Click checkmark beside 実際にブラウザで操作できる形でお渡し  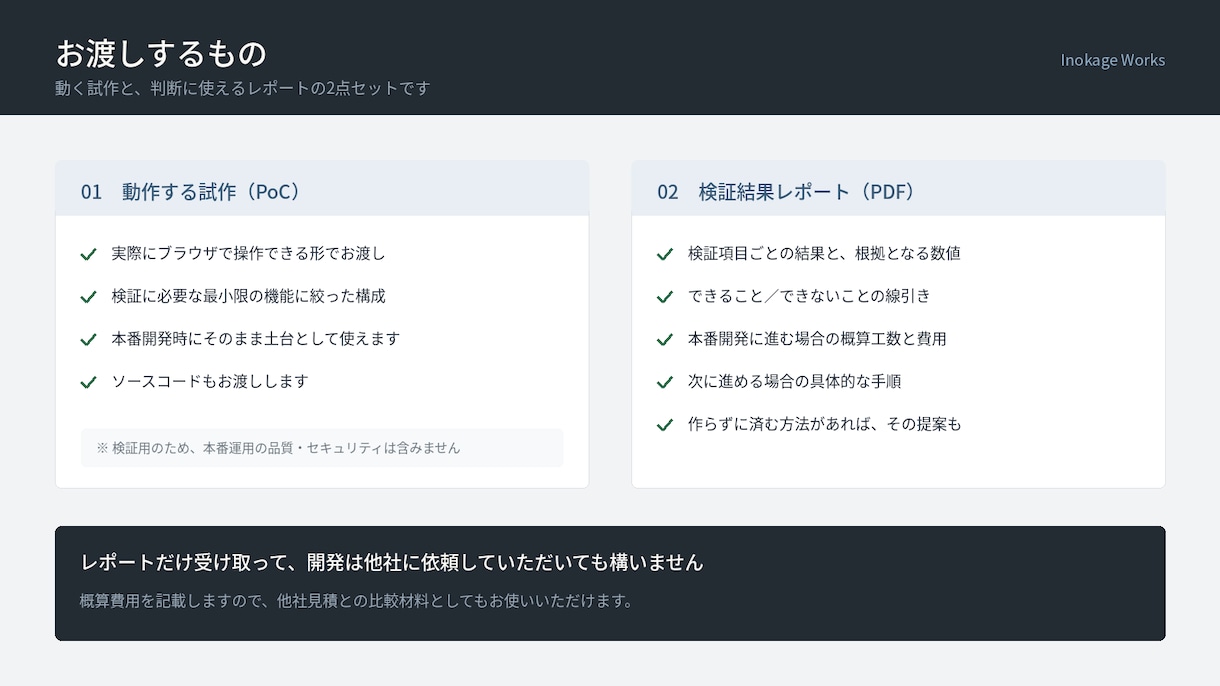point(88,254)
